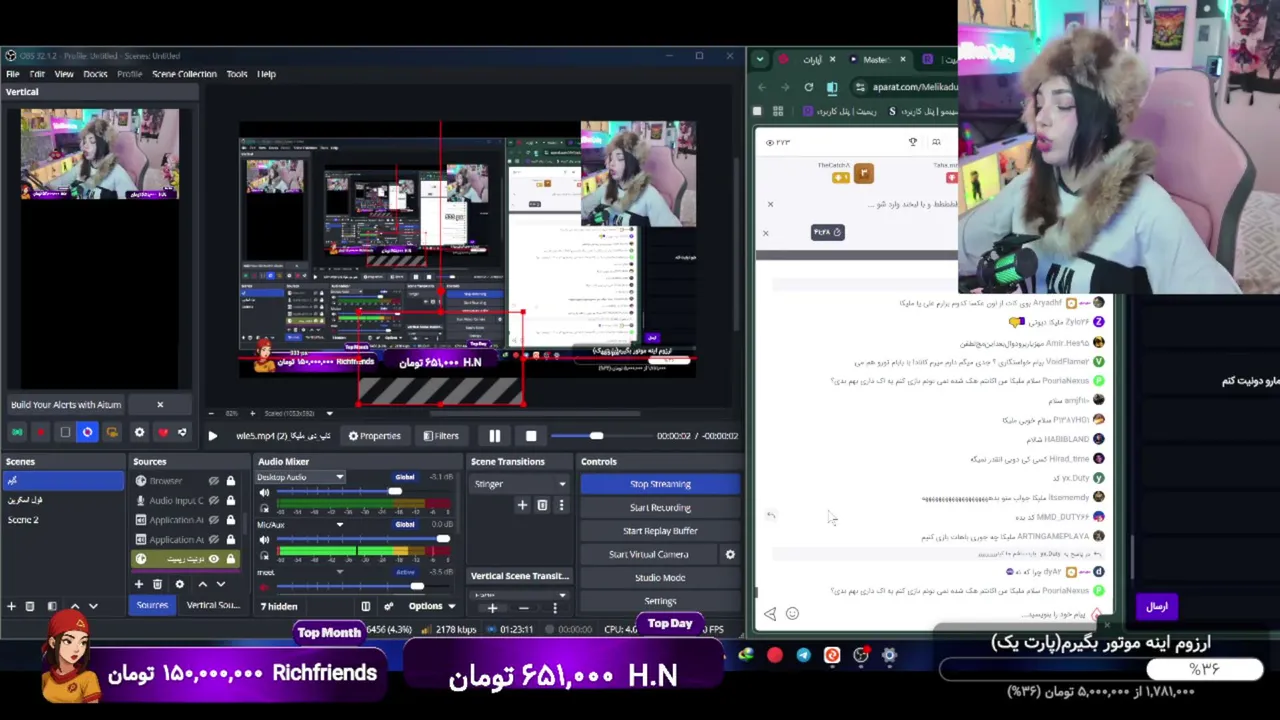Click the ارسال send button in chat
1280x720 pixels.
point(1157,606)
